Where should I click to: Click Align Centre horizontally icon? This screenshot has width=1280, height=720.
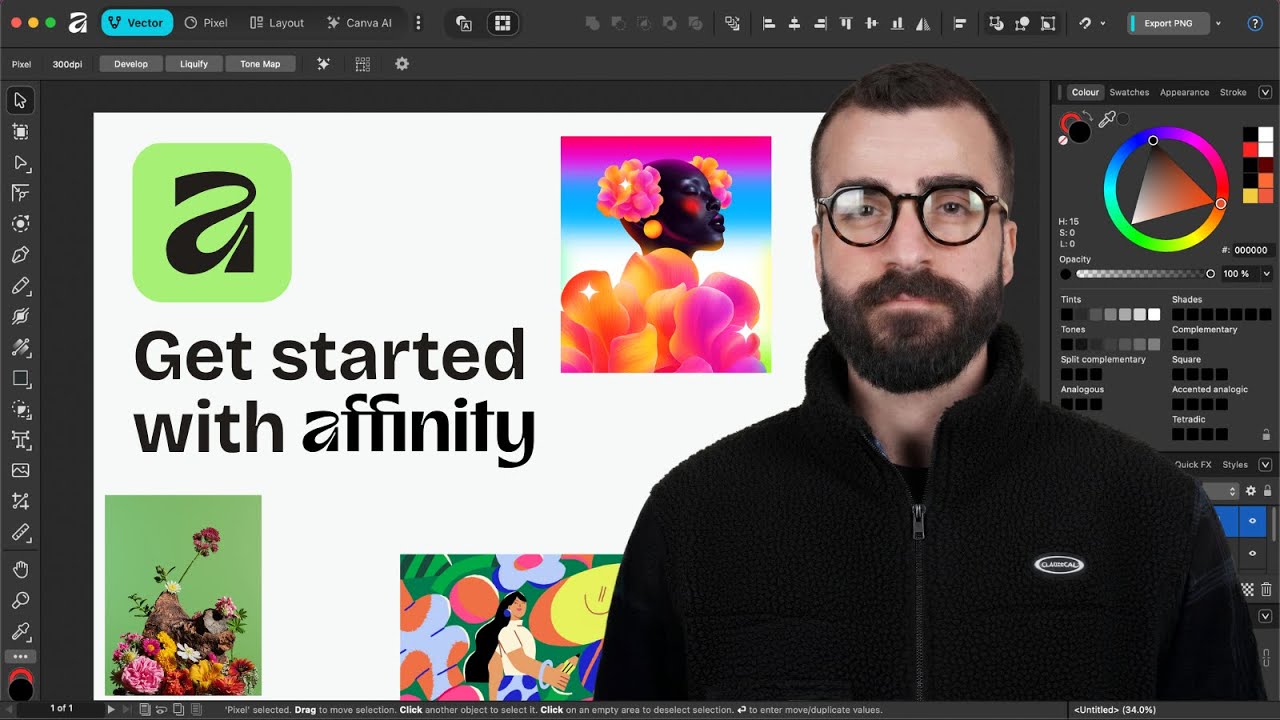[x=795, y=23]
